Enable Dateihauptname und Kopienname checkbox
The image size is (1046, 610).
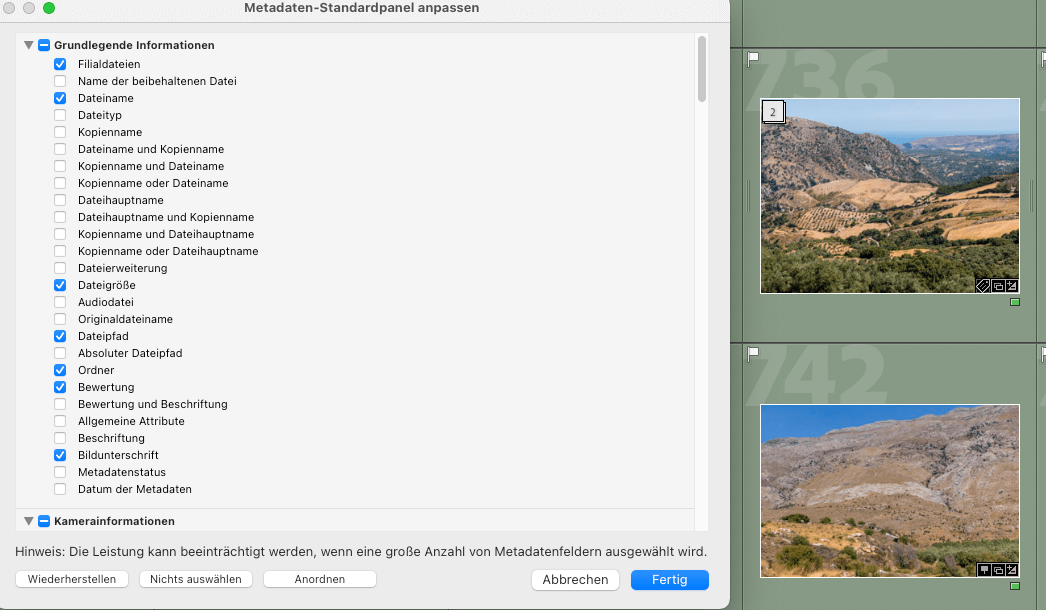tap(60, 218)
